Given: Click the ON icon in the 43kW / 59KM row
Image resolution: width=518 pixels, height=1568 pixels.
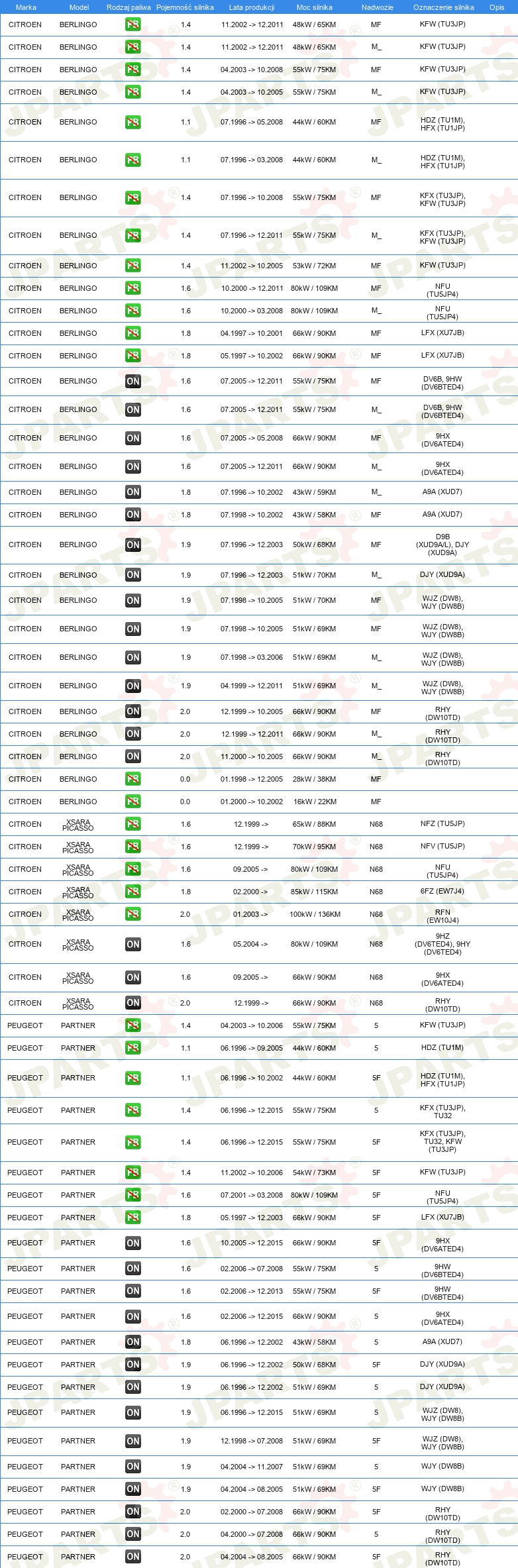Looking at the screenshot, I should coord(133,492).
